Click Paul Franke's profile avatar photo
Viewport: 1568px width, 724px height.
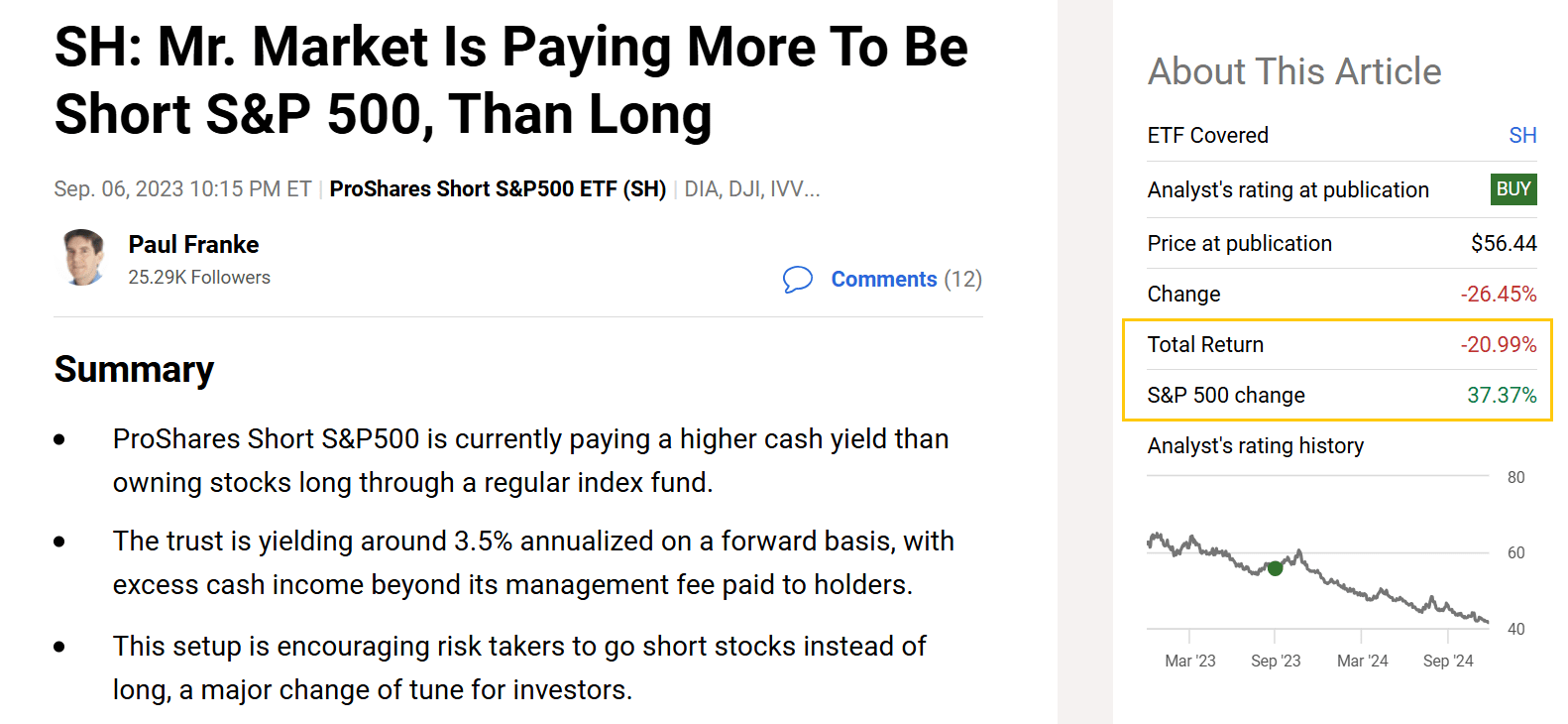pyautogui.click(x=83, y=258)
